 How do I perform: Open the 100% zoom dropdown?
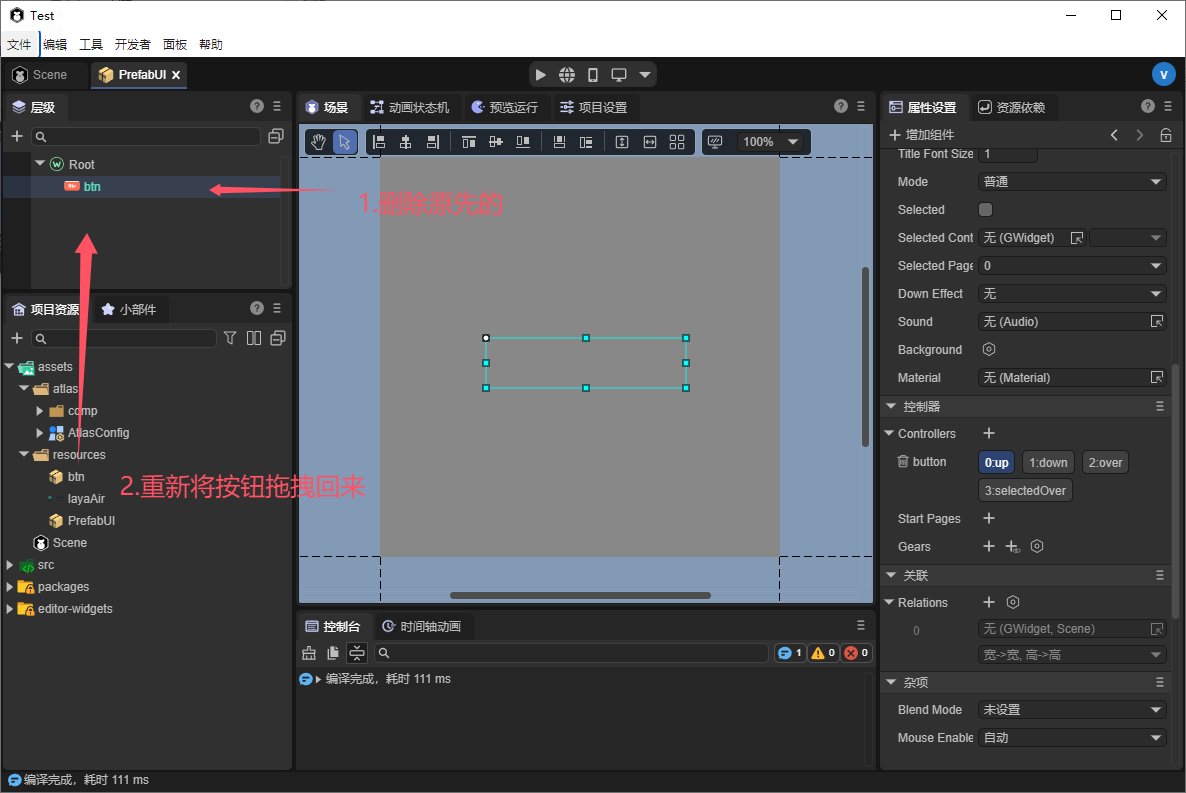770,142
